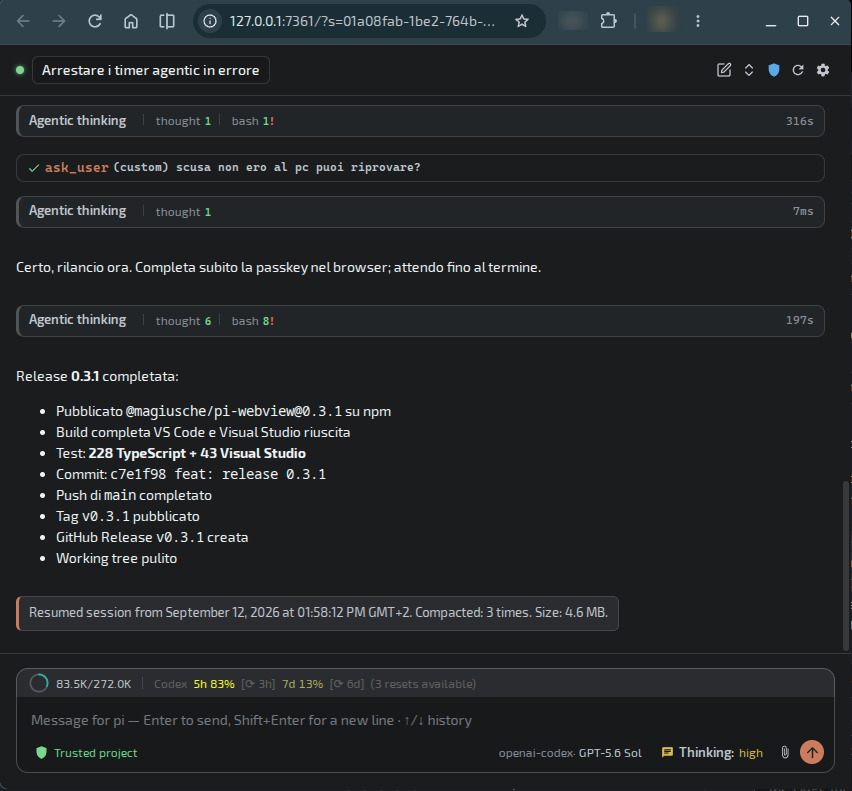
Task: Click the '7d 13%' usage value
Action: pos(303,684)
